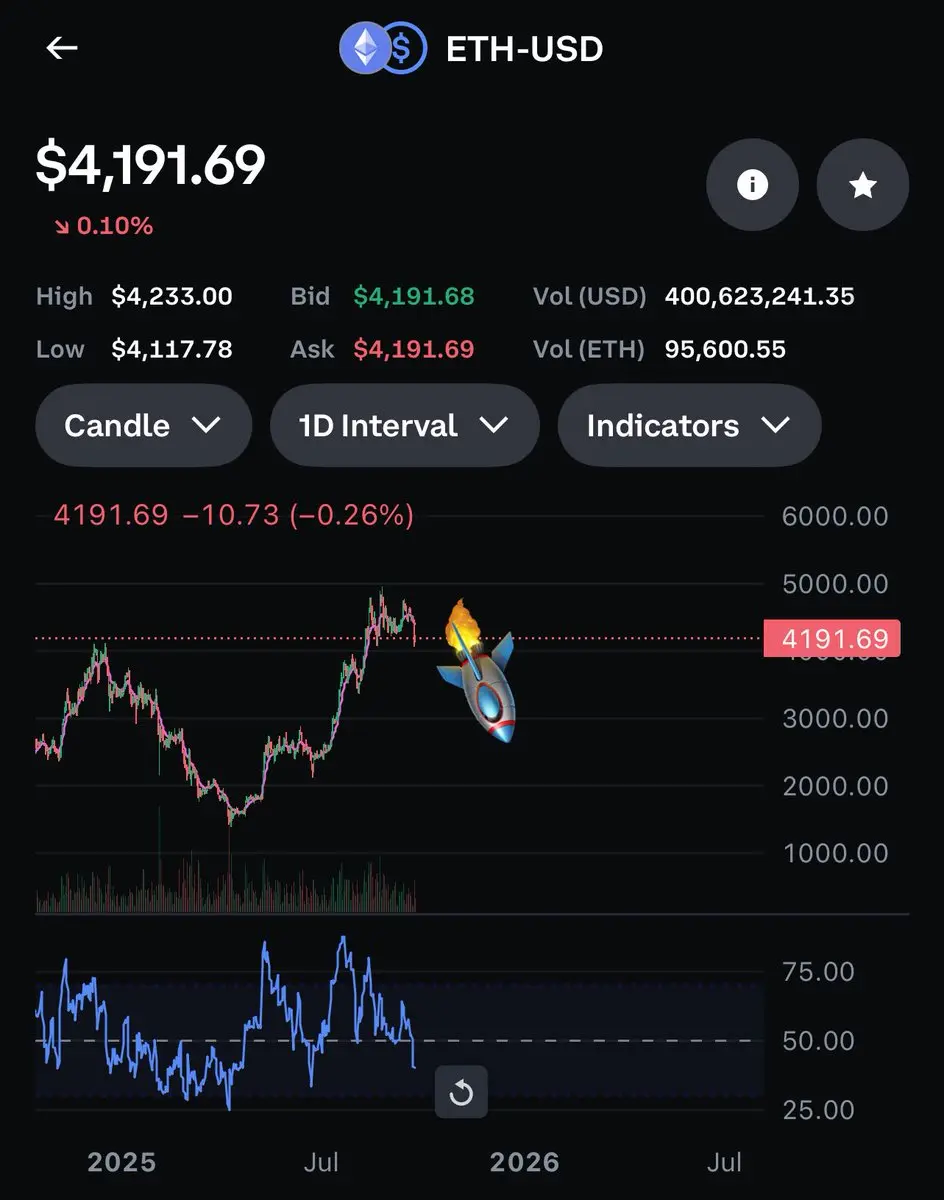Image resolution: width=944 pixels, height=1200 pixels.
Task: Open the info circle icon
Action: pos(752,185)
